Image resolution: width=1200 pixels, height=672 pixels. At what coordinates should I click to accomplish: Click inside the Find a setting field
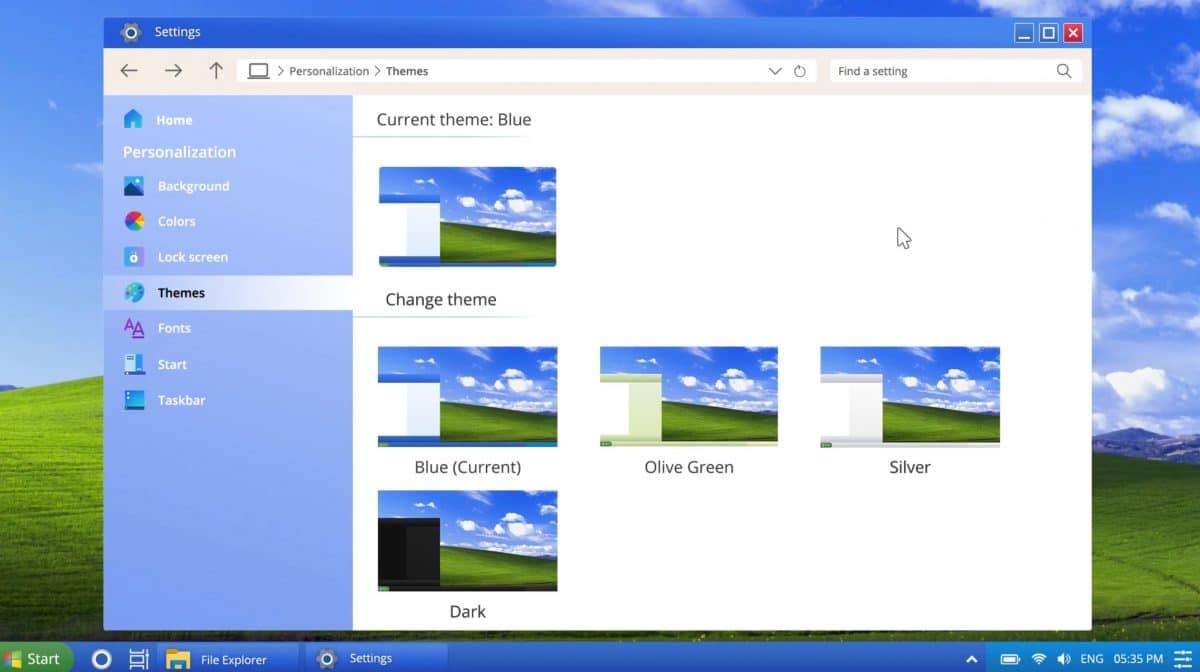pos(940,70)
